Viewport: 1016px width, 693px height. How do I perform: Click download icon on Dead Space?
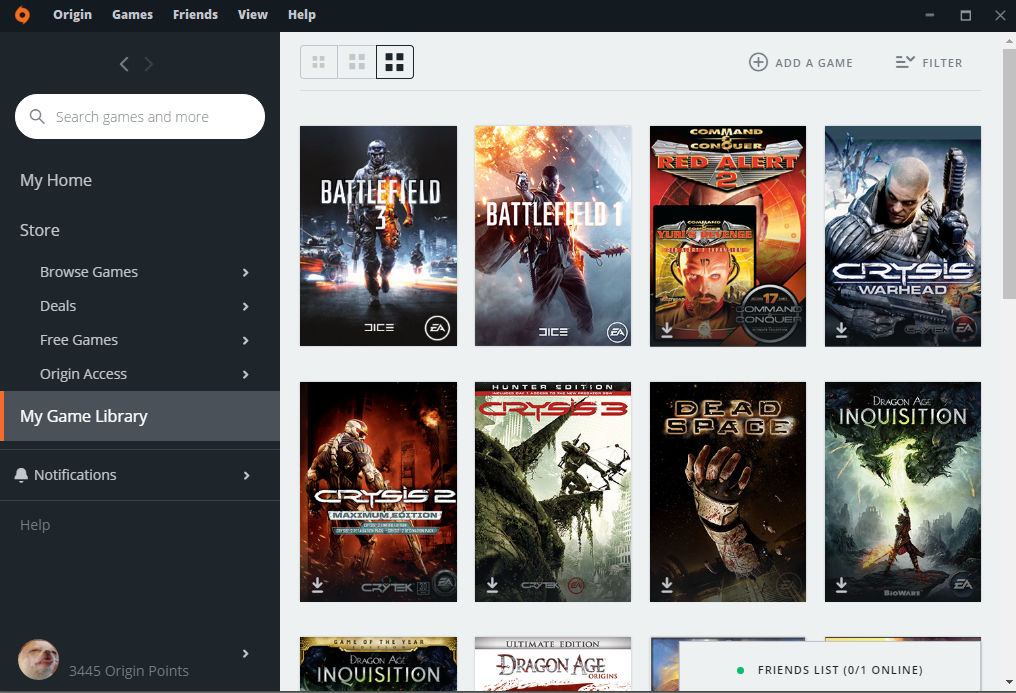point(667,585)
